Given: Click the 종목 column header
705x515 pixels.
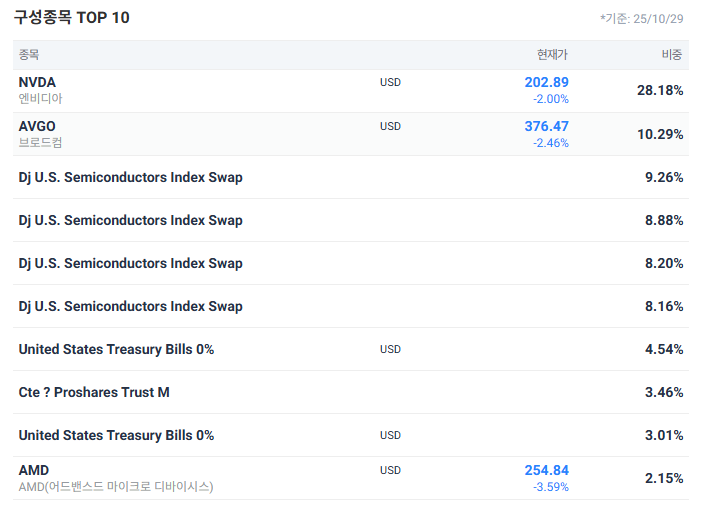Looking at the screenshot, I should tap(29, 55).
